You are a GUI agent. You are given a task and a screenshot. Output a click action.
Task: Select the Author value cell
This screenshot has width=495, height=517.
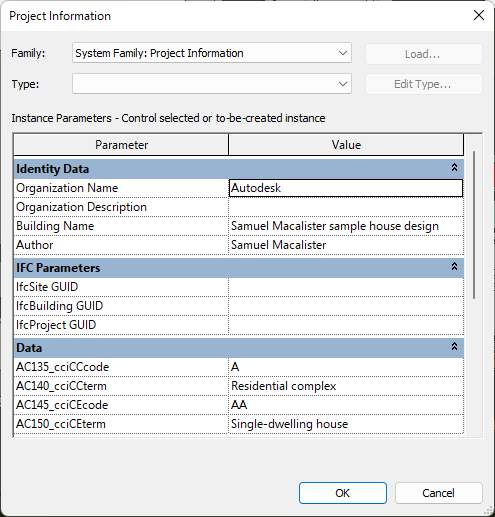coord(346,245)
